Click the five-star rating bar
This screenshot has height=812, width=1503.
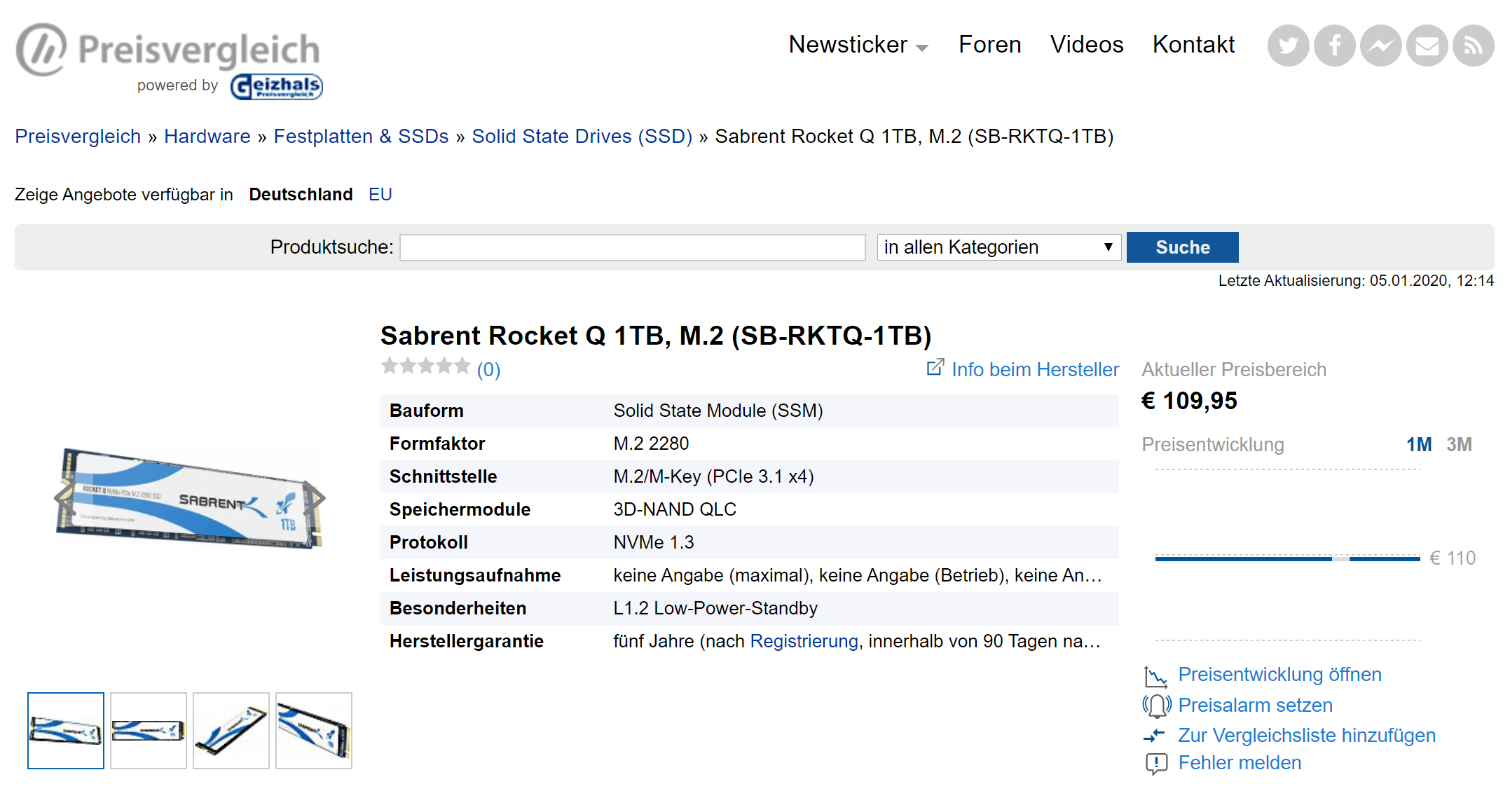pyautogui.click(x=425, y=366)
